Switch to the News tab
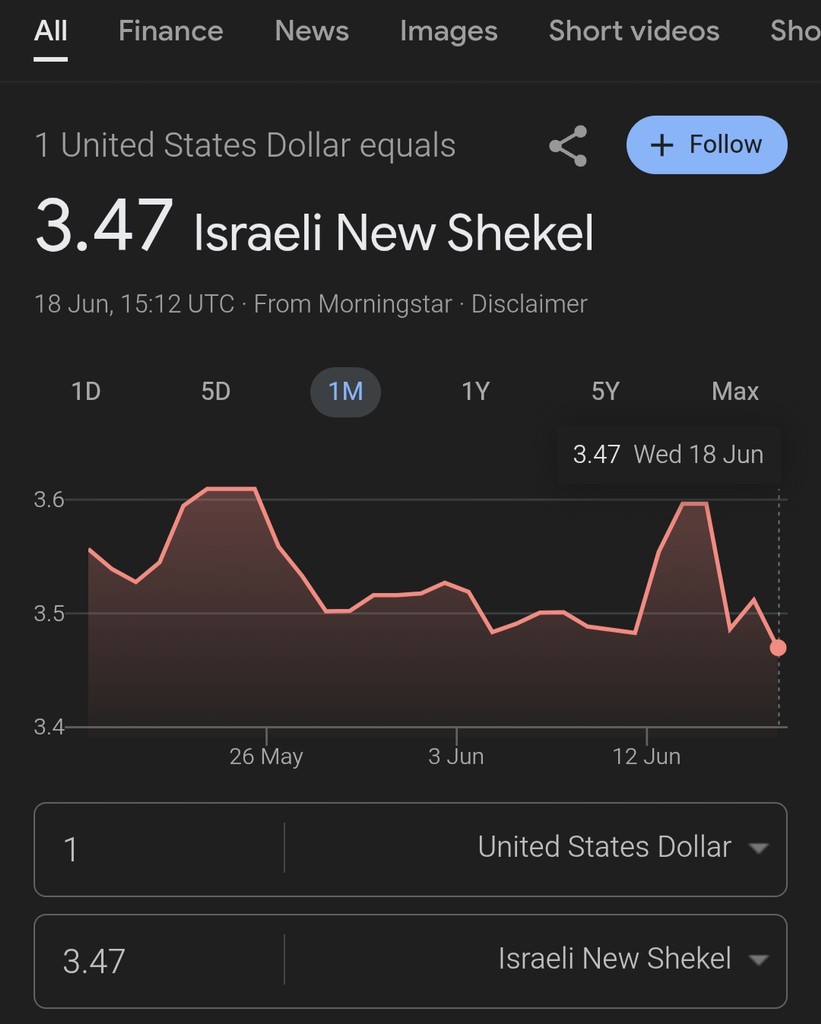 312,31
